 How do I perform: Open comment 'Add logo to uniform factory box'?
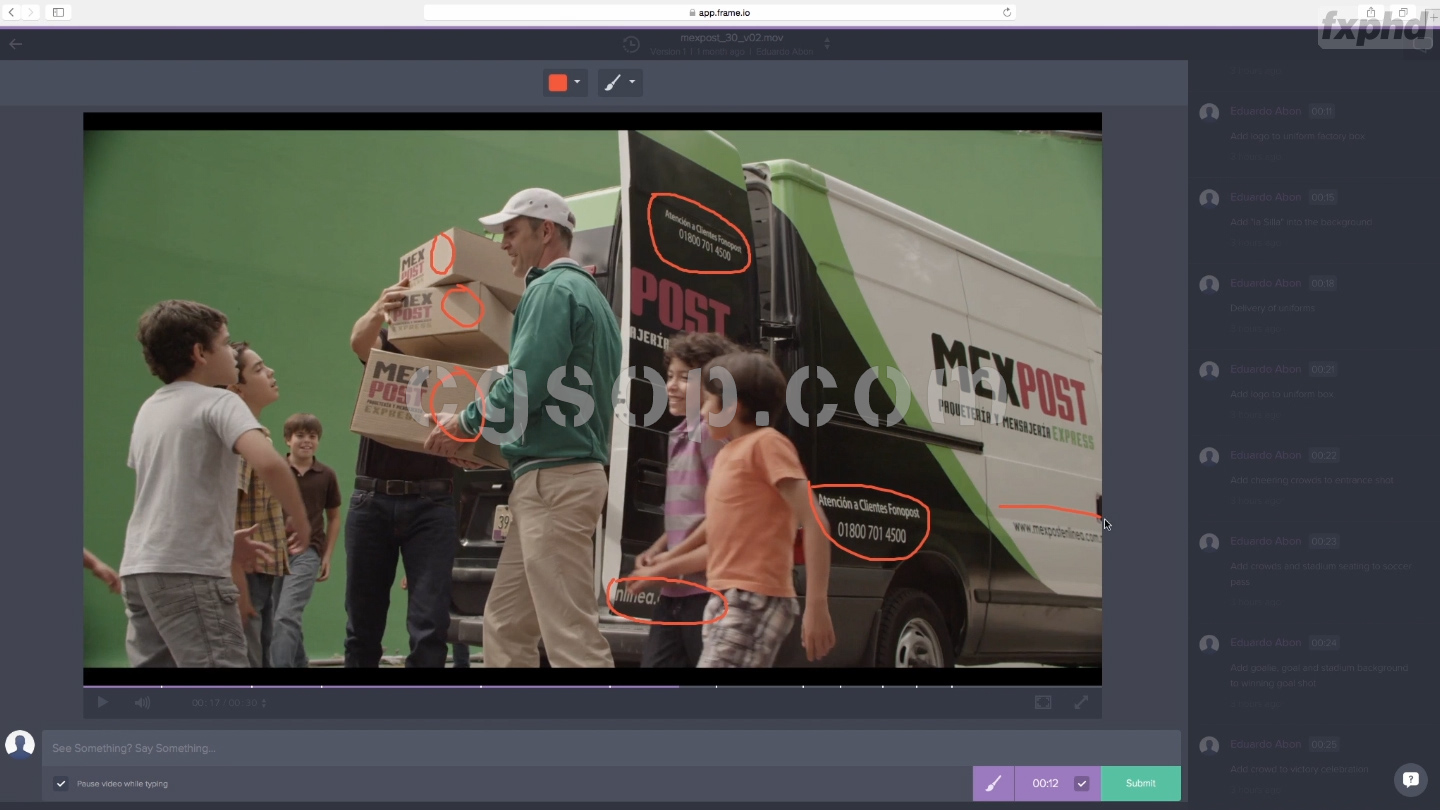[x=1297, y=136]
